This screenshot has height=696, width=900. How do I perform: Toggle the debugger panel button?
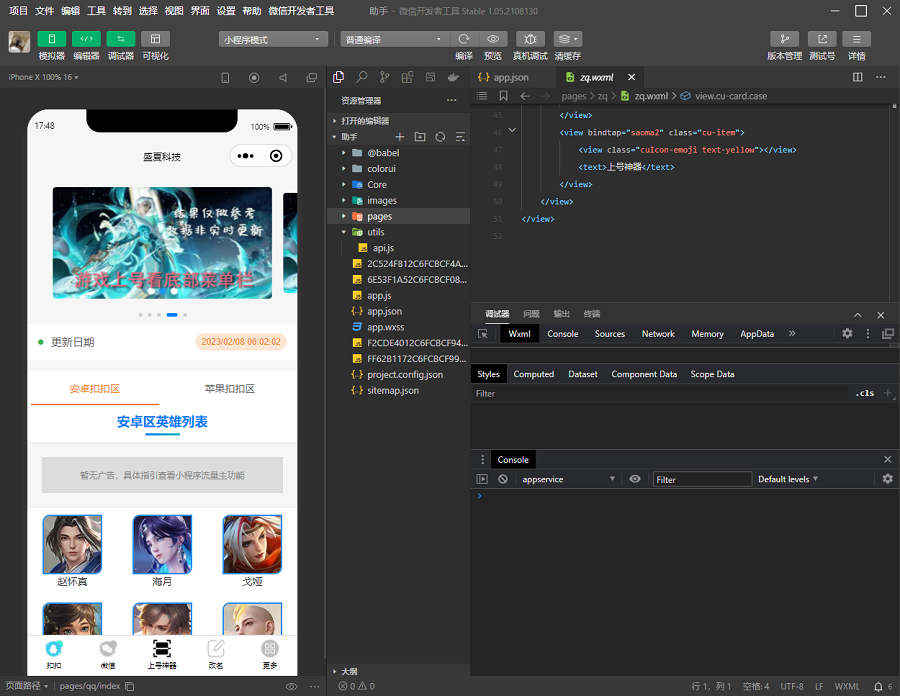coord(121,39)
